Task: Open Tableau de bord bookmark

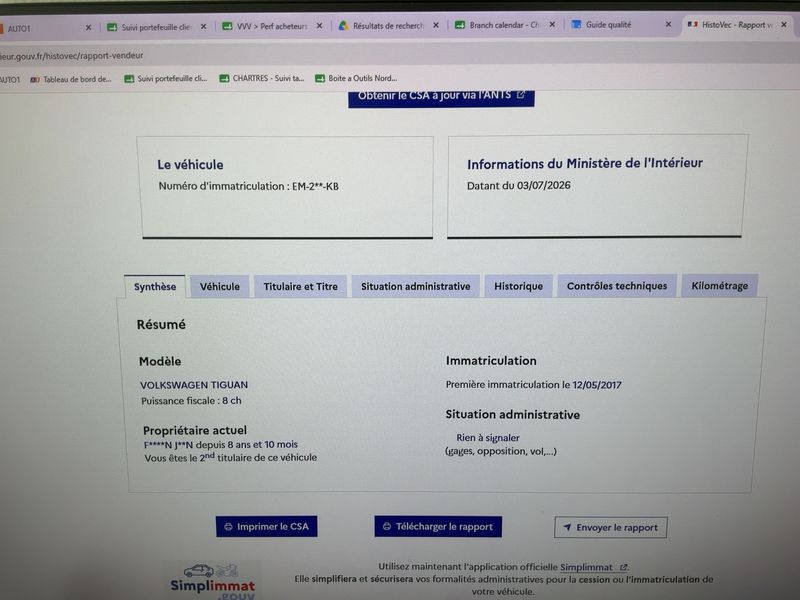Action: tap(71, 79)
